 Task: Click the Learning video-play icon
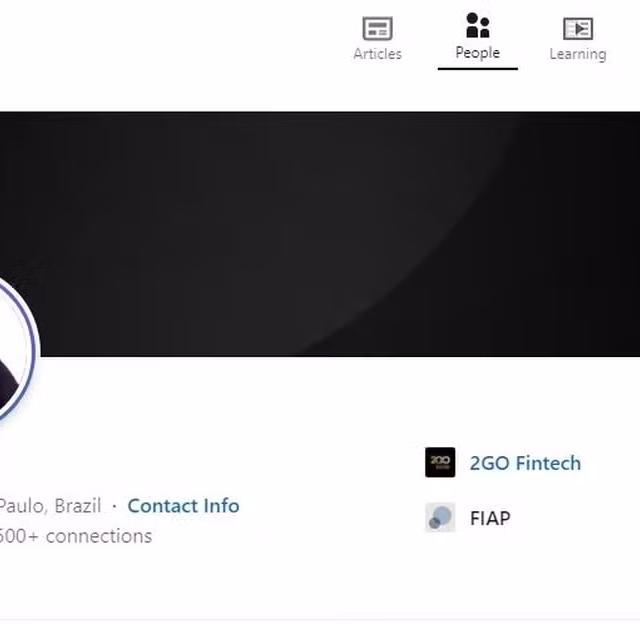point(578,29)
